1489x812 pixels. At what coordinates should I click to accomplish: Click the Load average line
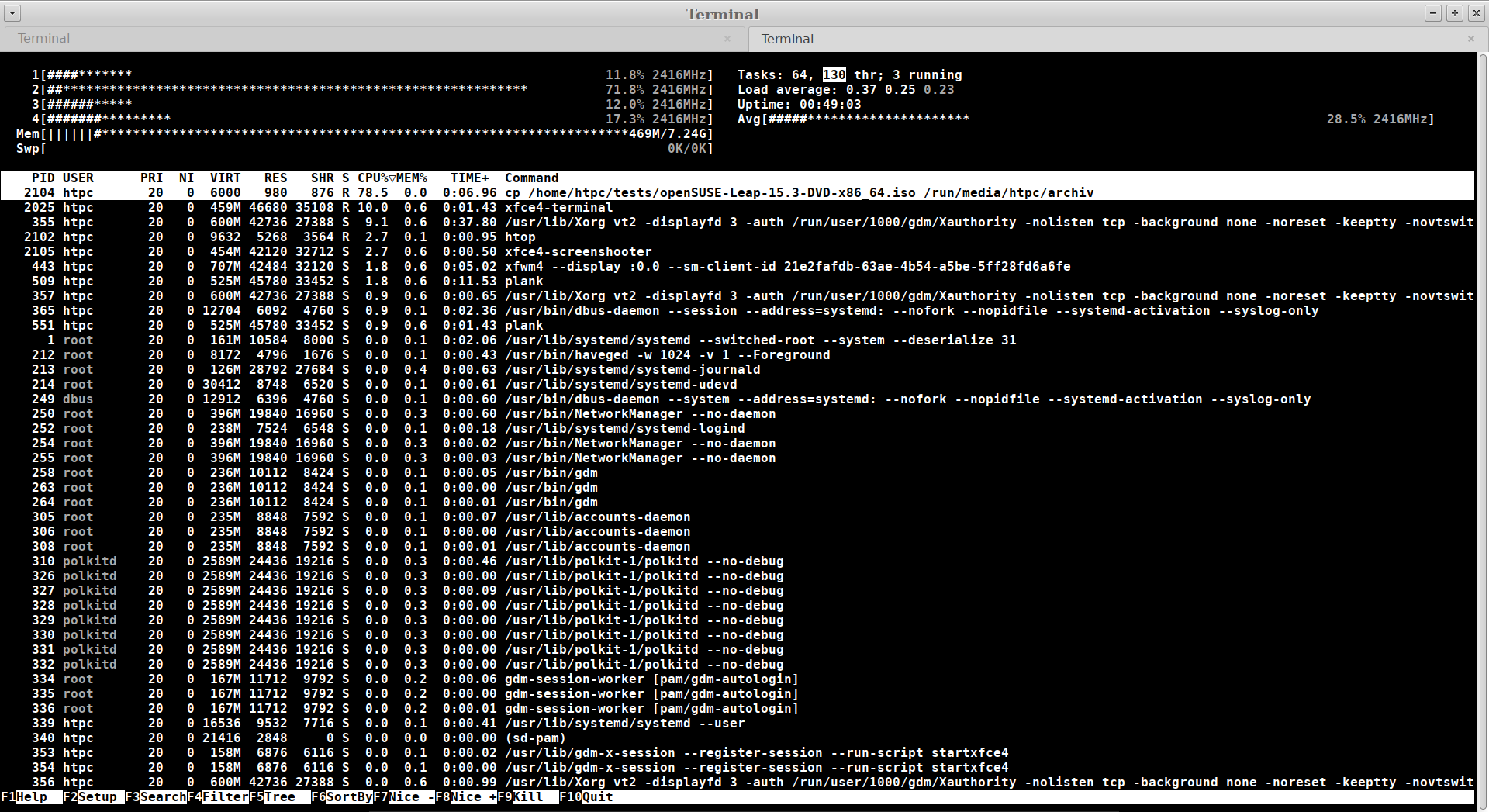point(845,89)
